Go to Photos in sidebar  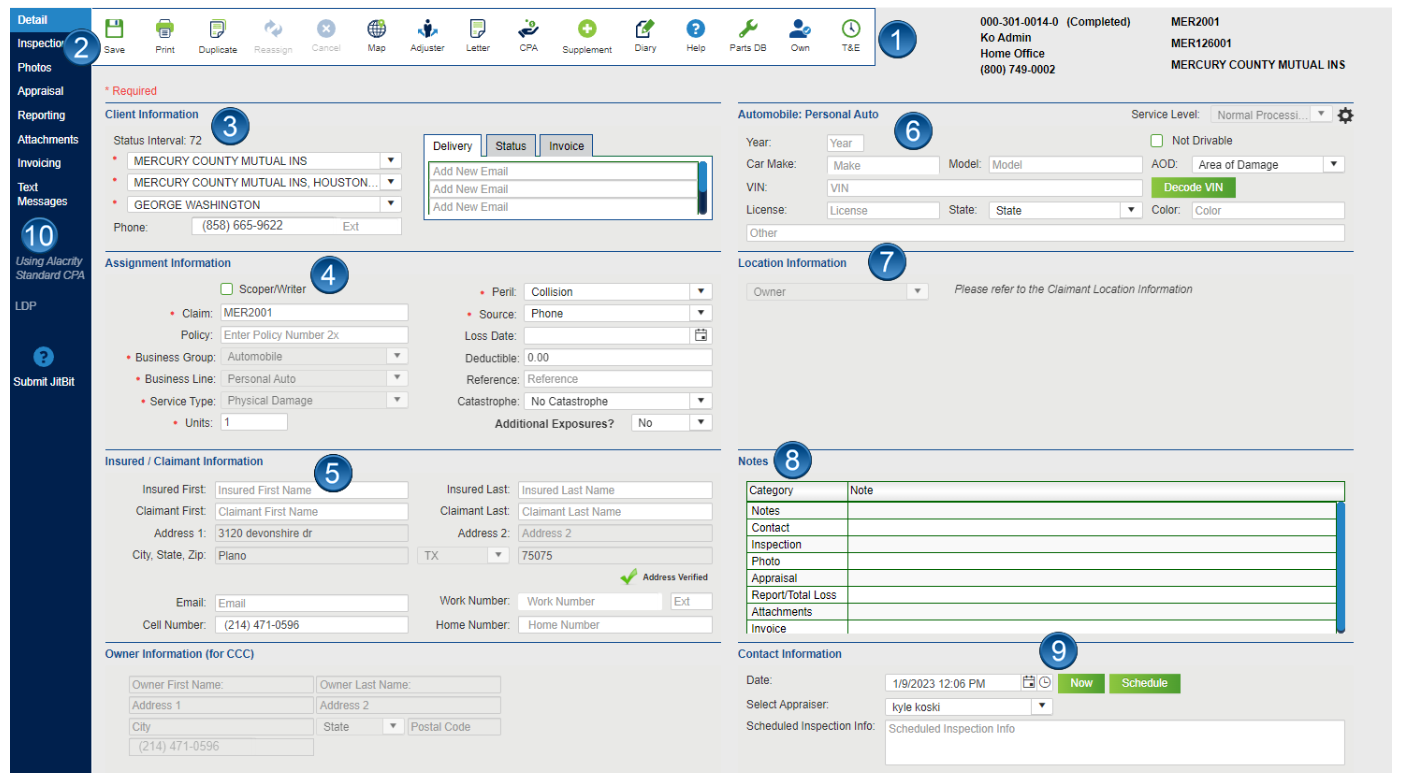(34, 68)
